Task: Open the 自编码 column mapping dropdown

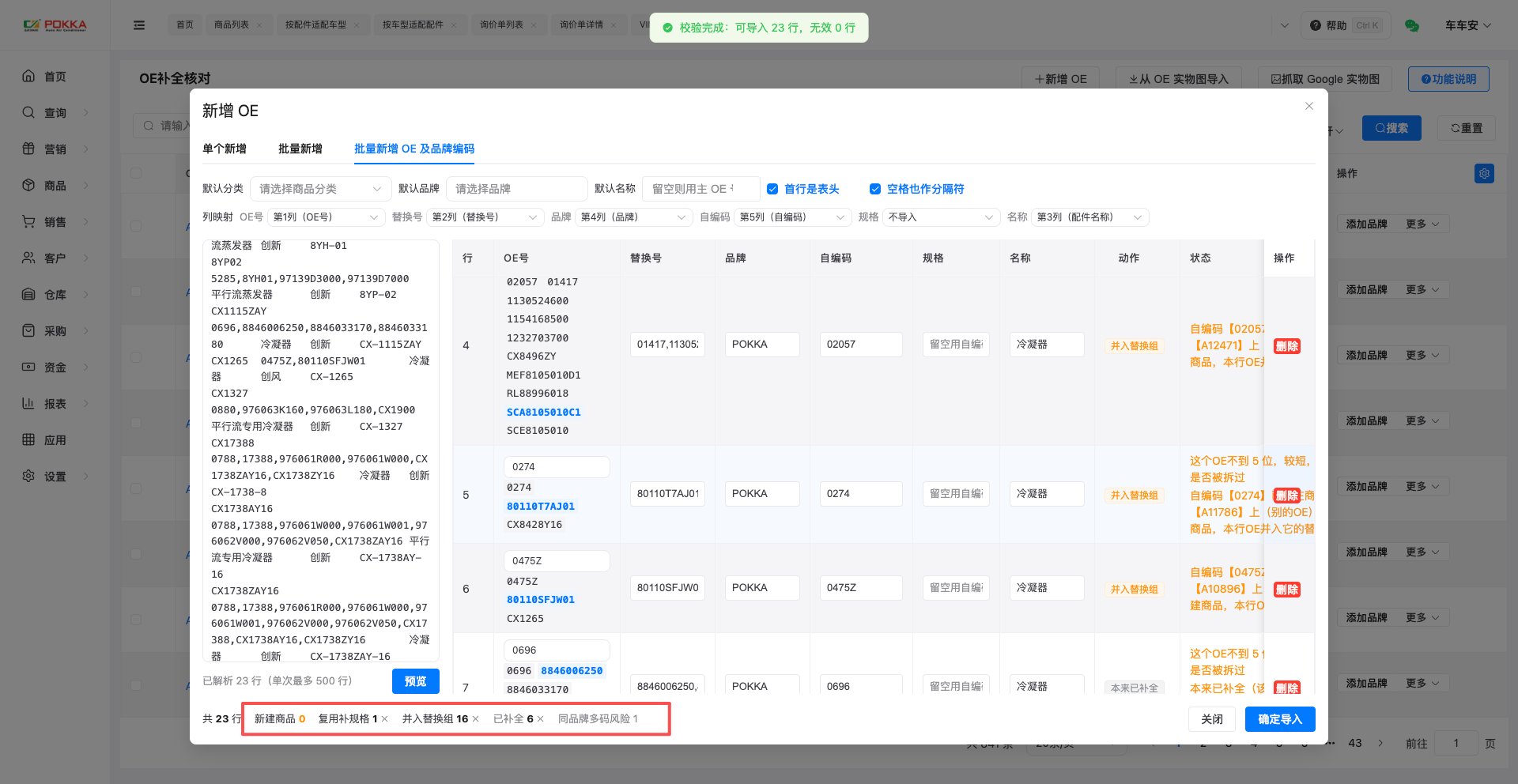Action: click(793, 217)
